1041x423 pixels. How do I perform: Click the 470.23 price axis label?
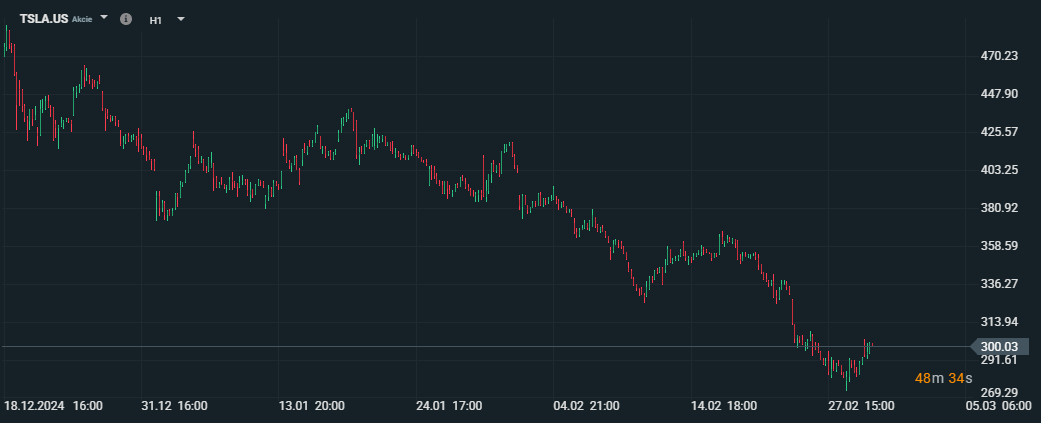pyautogui.click(x=999, y=56)
